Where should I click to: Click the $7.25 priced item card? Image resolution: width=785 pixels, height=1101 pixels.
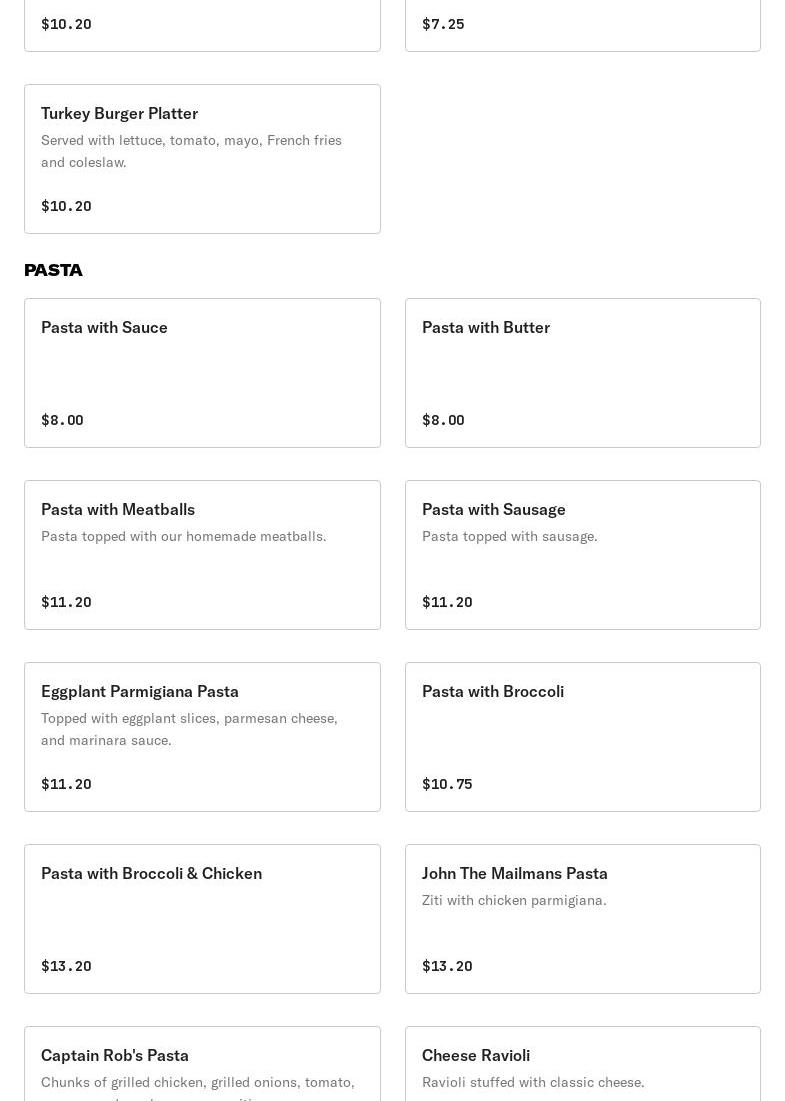click(x=582, y=24)
